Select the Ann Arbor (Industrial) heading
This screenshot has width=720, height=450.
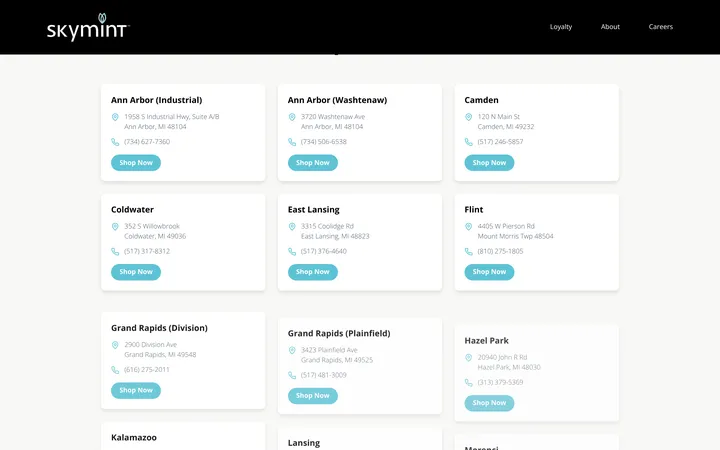[x=157, y=100]
